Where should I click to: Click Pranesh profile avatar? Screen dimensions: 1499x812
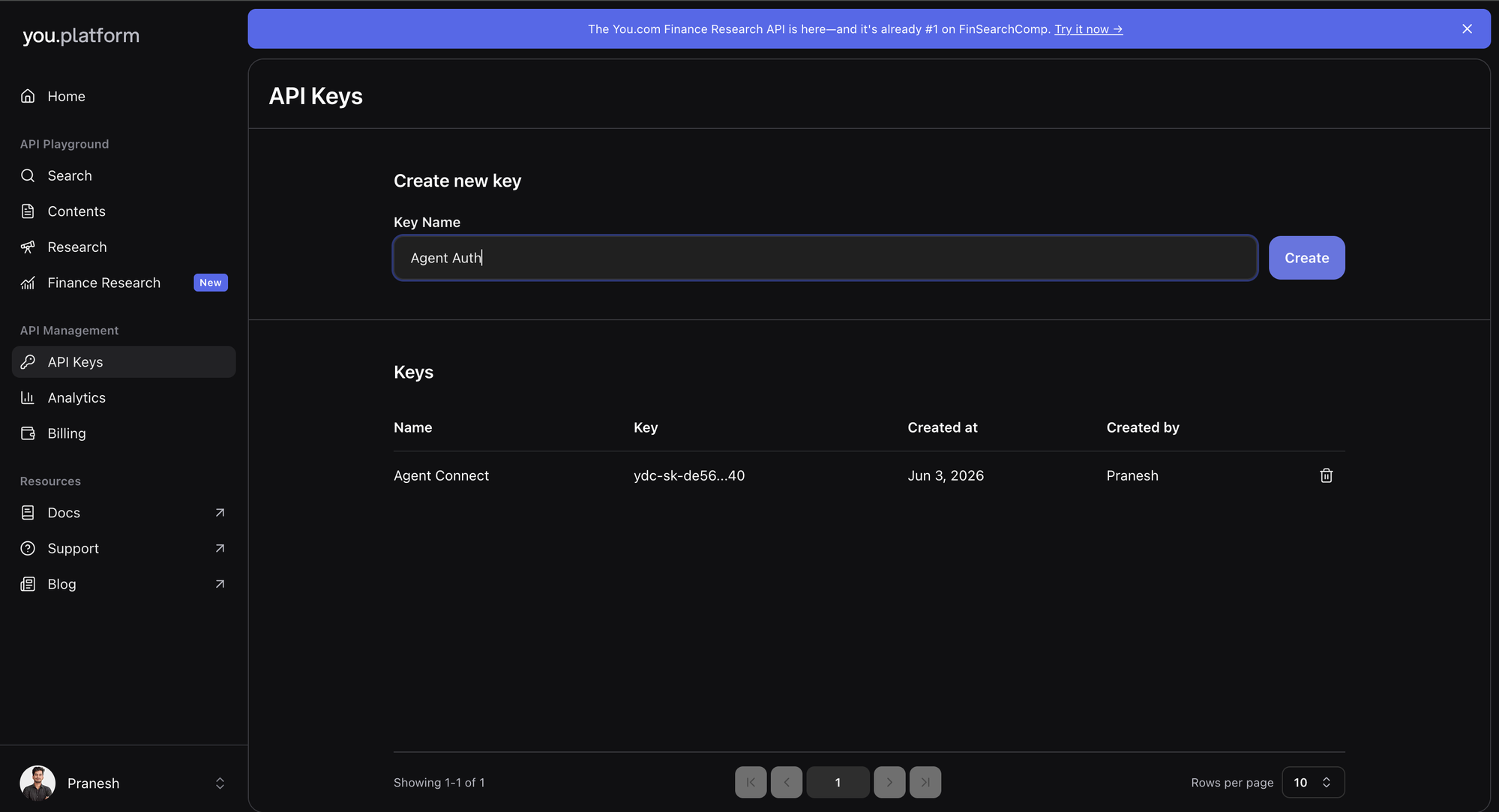[x=37, y=783]
